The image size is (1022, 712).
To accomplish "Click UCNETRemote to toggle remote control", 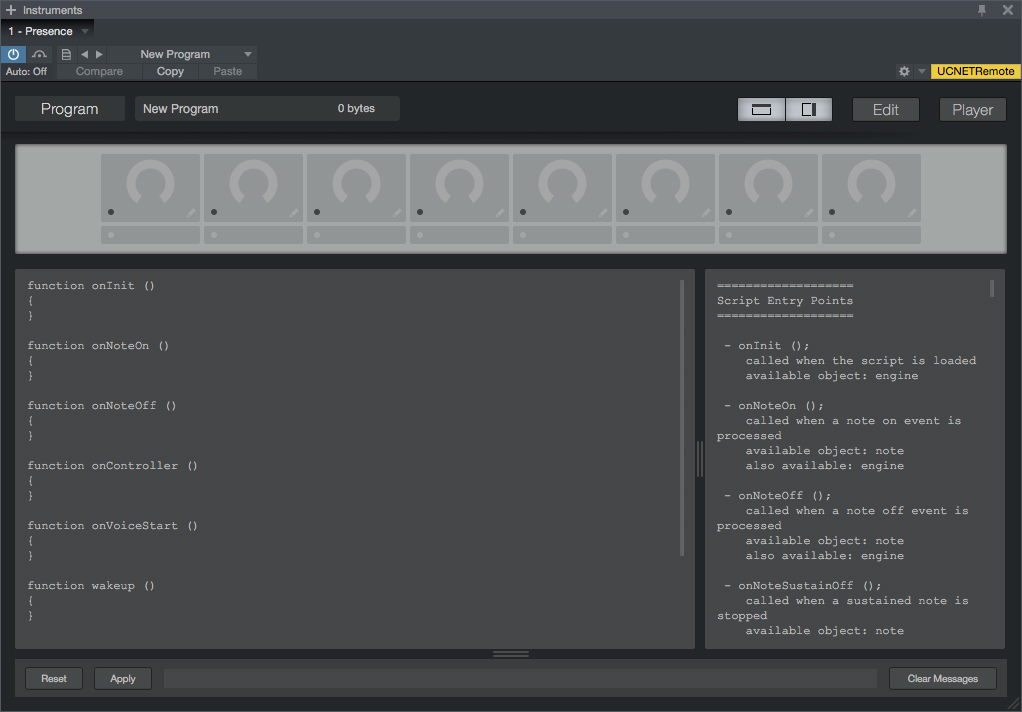I will [974, 71].
